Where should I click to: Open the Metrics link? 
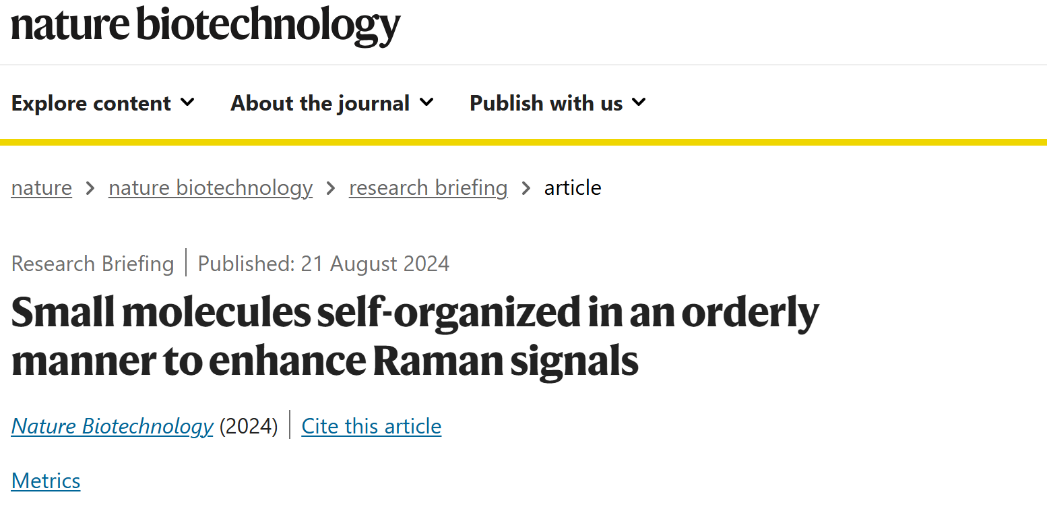point(46,481)
